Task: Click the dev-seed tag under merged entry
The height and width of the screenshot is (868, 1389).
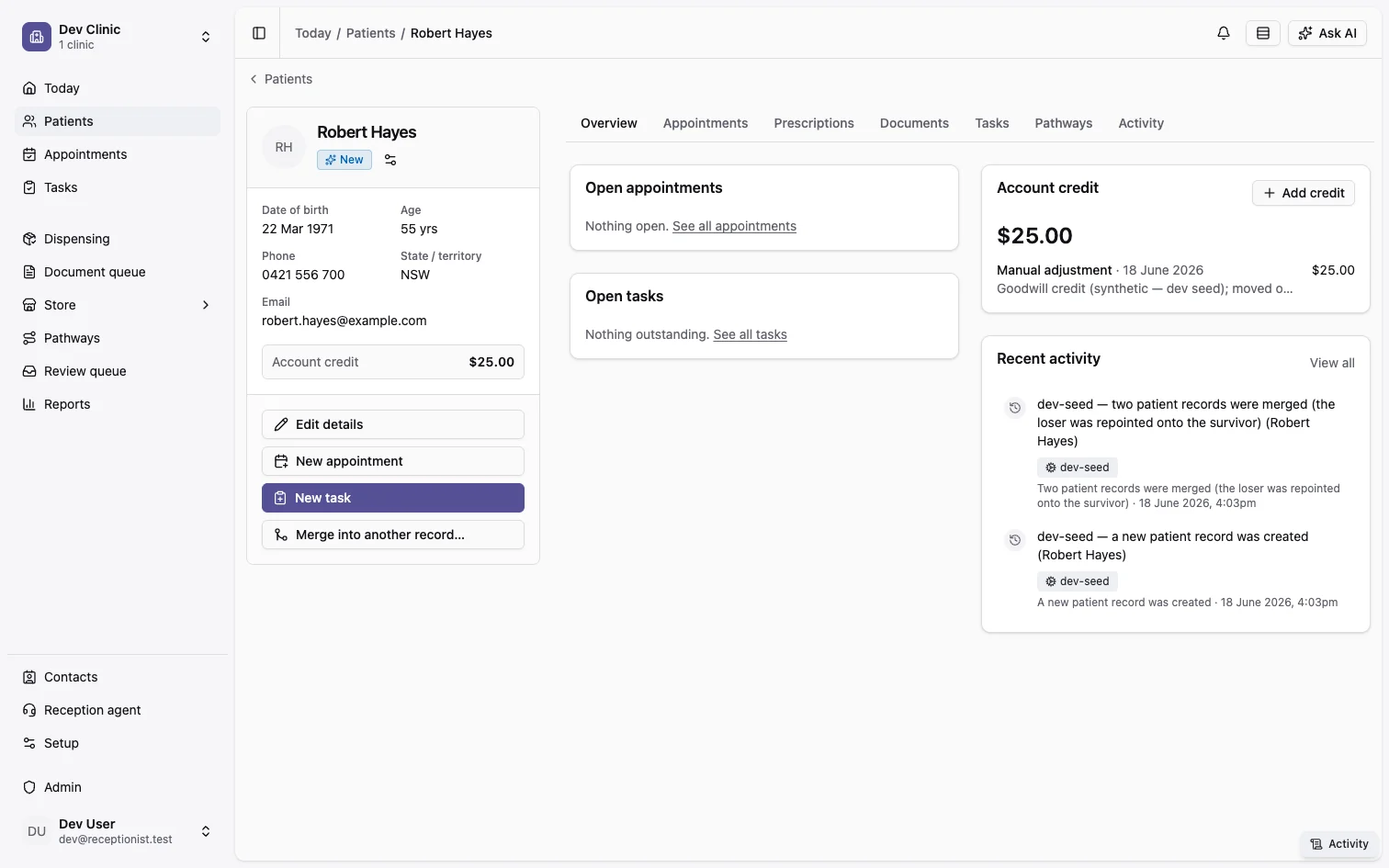Action: pyautogui.click(x=1078, y=468)
